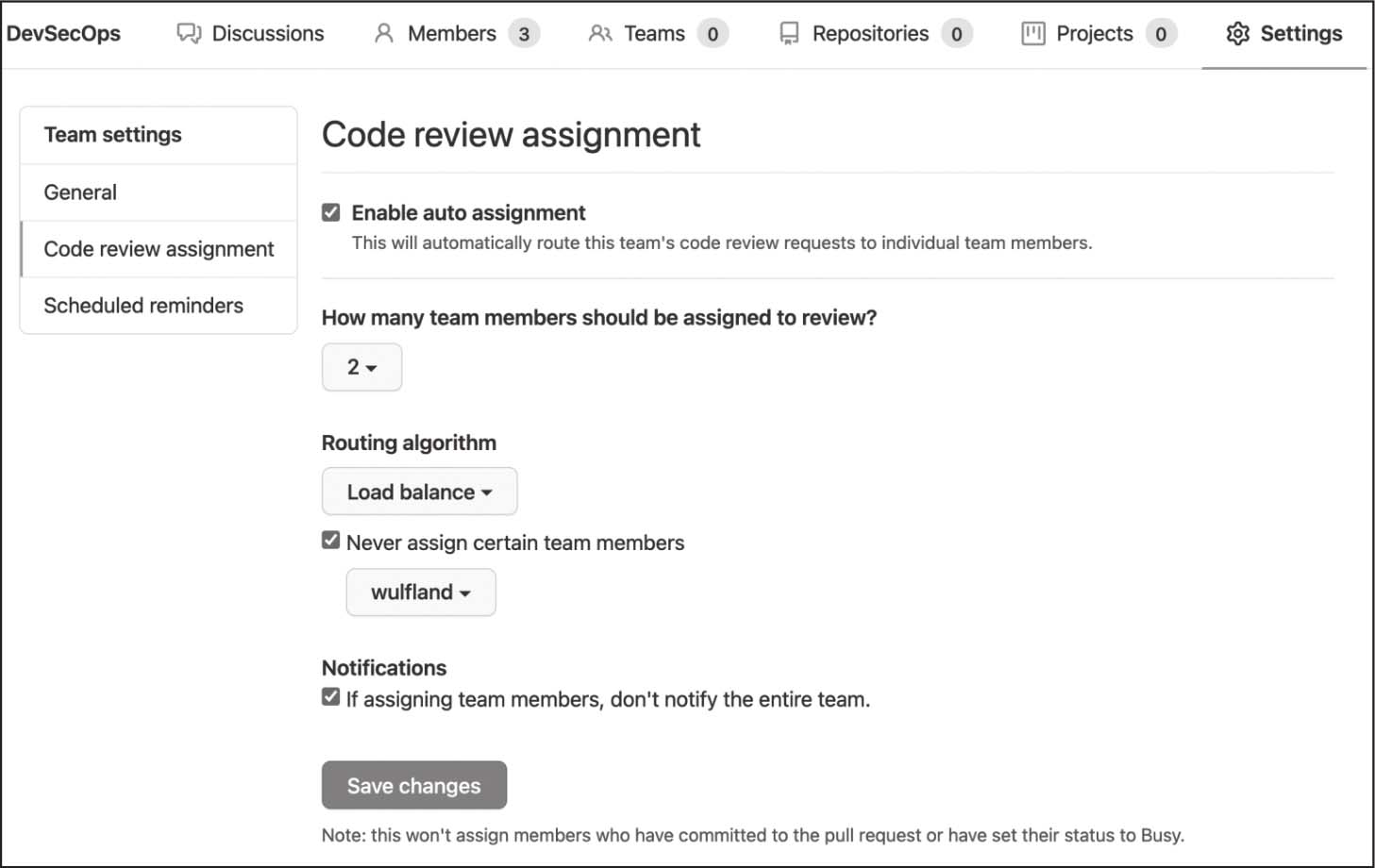Screen dimensions: 1375x868
Task: Open the Projects tab
Action: tap(1094, 34)
